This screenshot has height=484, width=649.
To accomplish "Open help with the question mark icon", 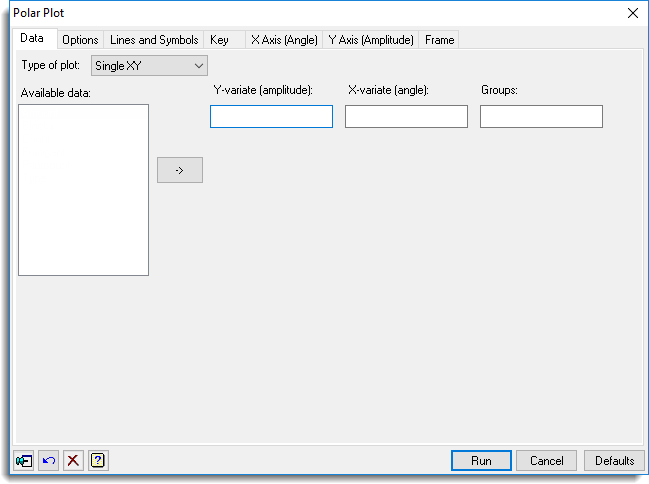I will tap(98, 461).
